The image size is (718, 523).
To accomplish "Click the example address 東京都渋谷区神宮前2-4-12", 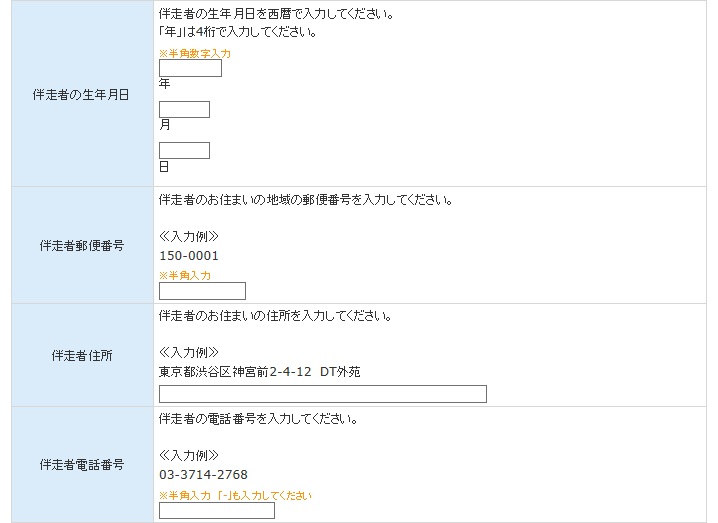I will 235,371.
